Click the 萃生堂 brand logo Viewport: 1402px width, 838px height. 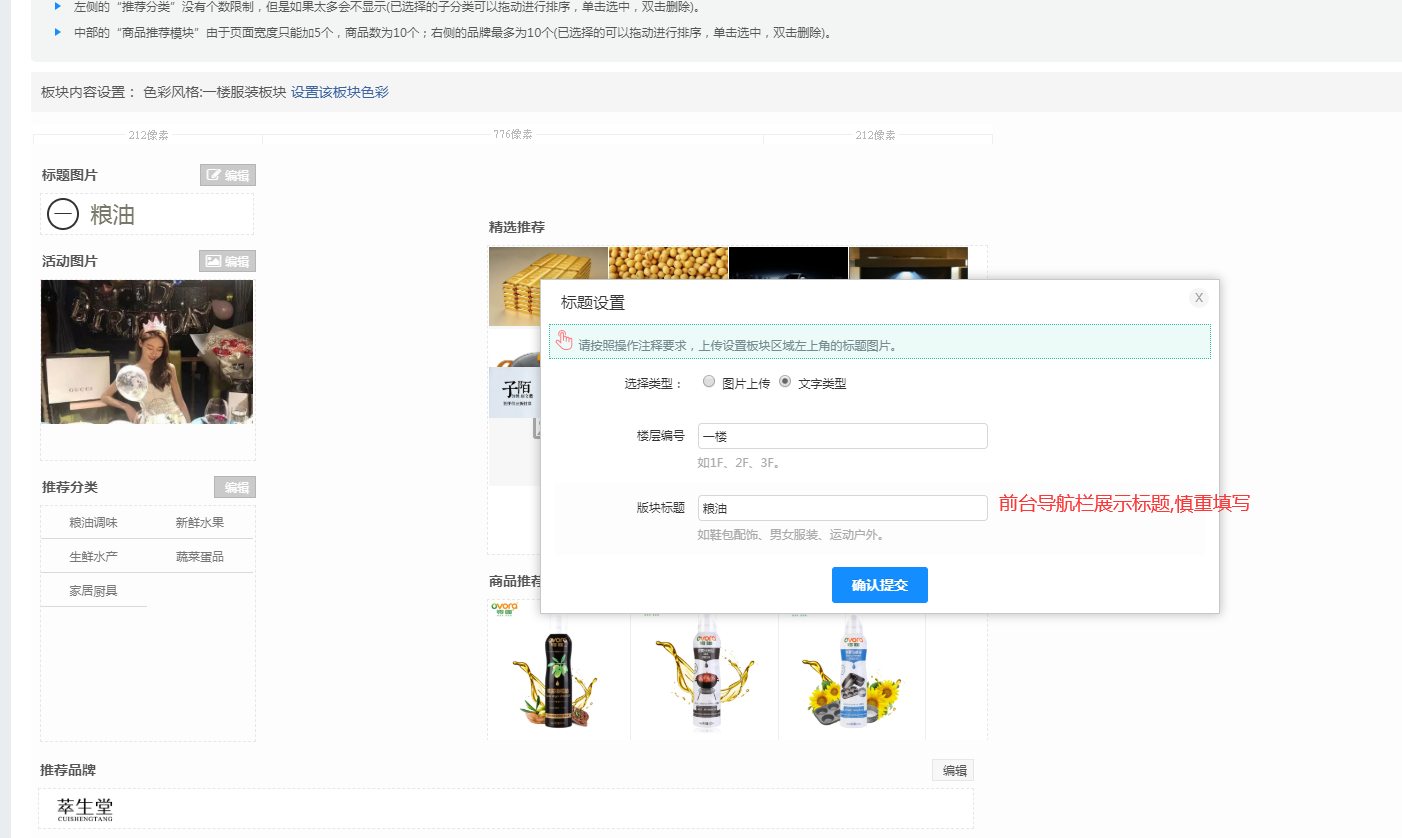[85, 809]
